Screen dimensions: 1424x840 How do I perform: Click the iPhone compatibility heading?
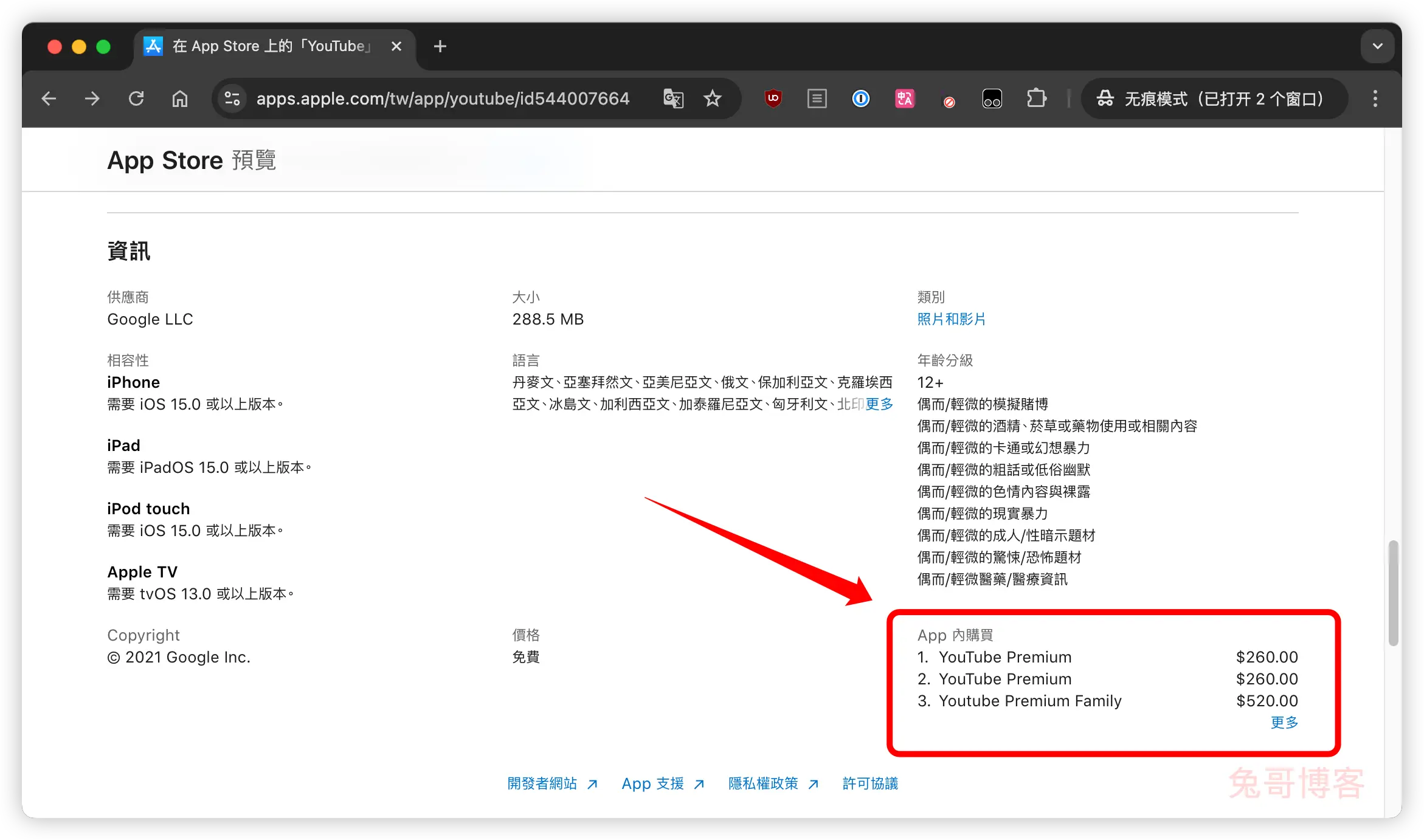coord(133,382)
